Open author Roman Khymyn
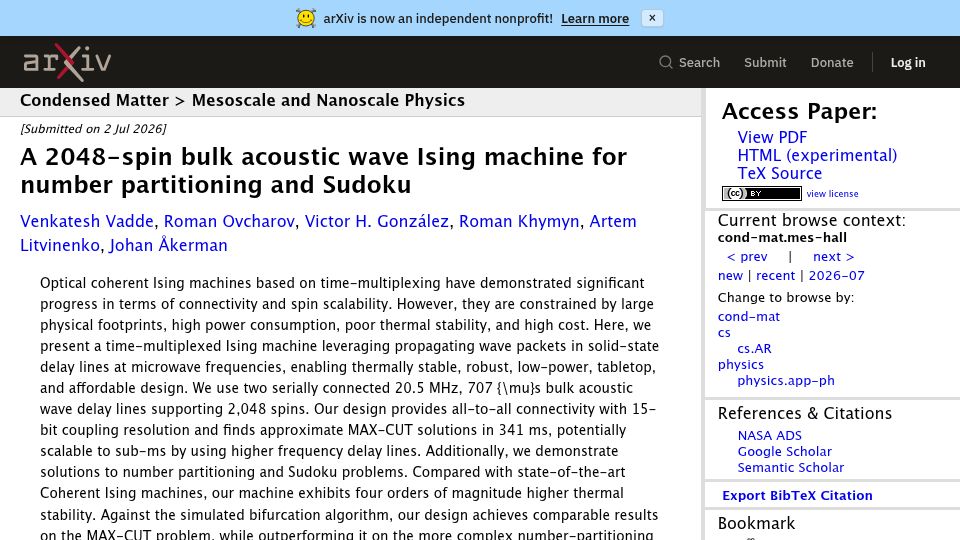Image resolution: width=960 pixels, height=540 pixels. coord(519,221)
